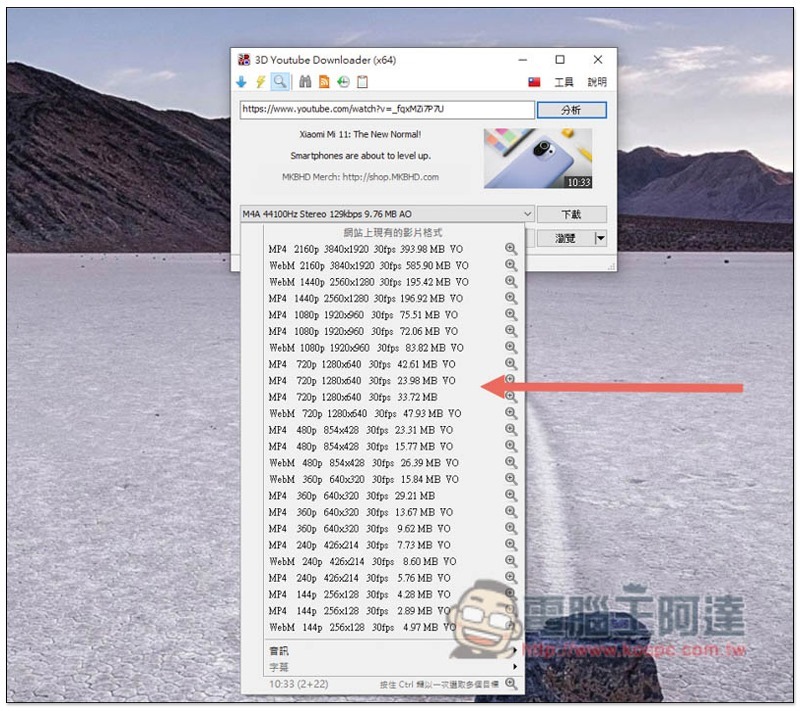Preview the MP4 2160p 393.98 MB format
800x711 pixels.
(511, 249)
